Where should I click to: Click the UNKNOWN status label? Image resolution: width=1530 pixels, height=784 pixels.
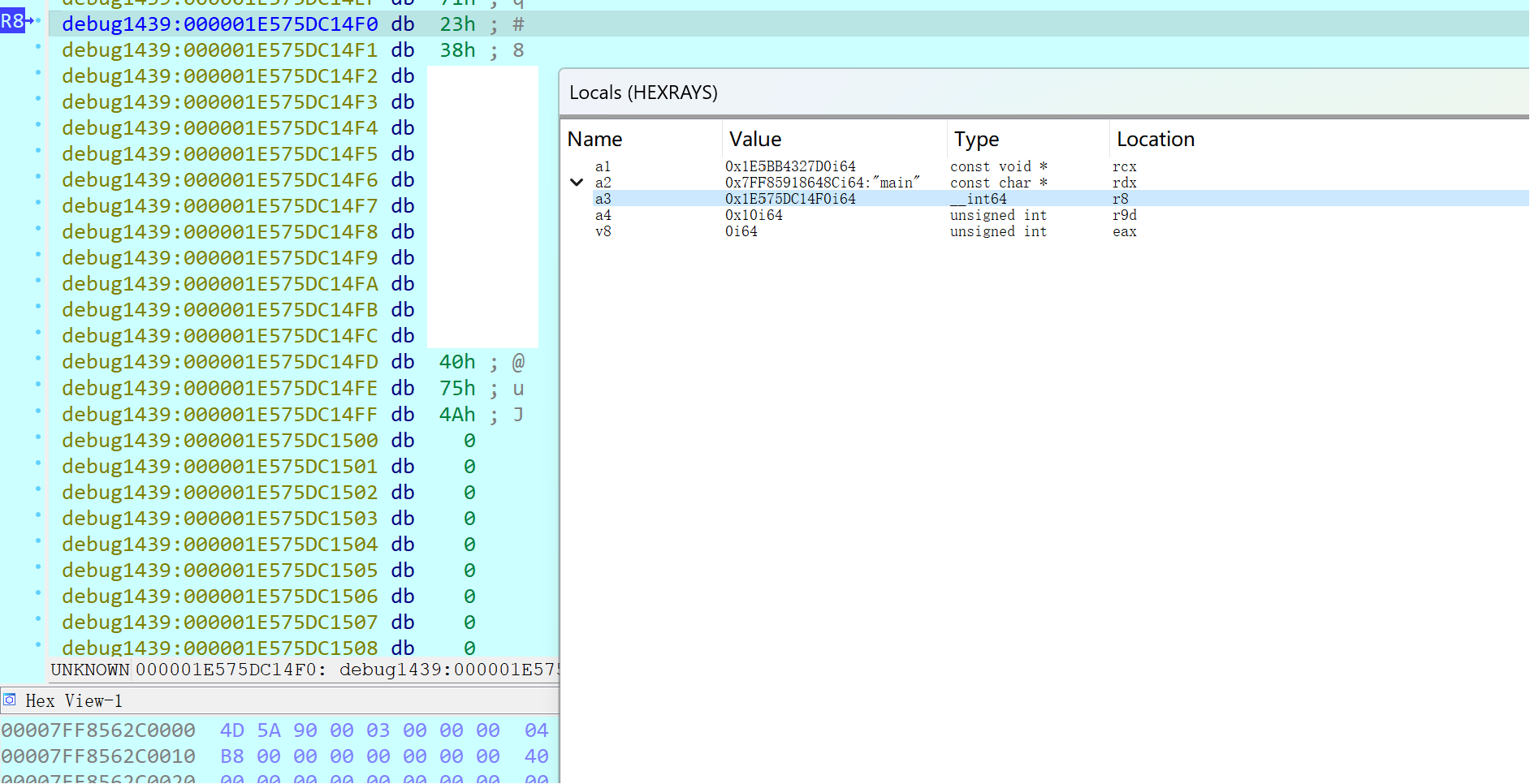pos(90,670)
